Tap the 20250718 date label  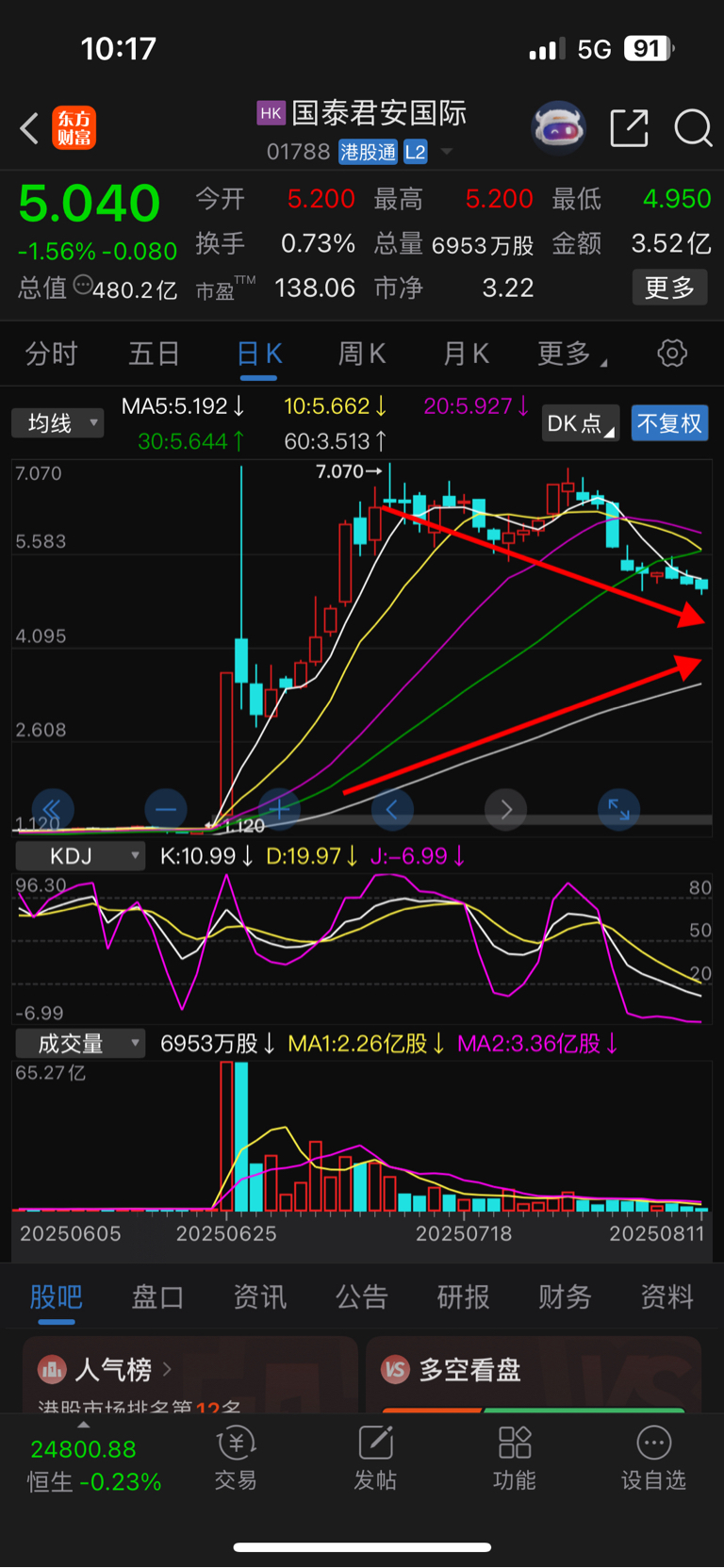[x=464, y=1233]
